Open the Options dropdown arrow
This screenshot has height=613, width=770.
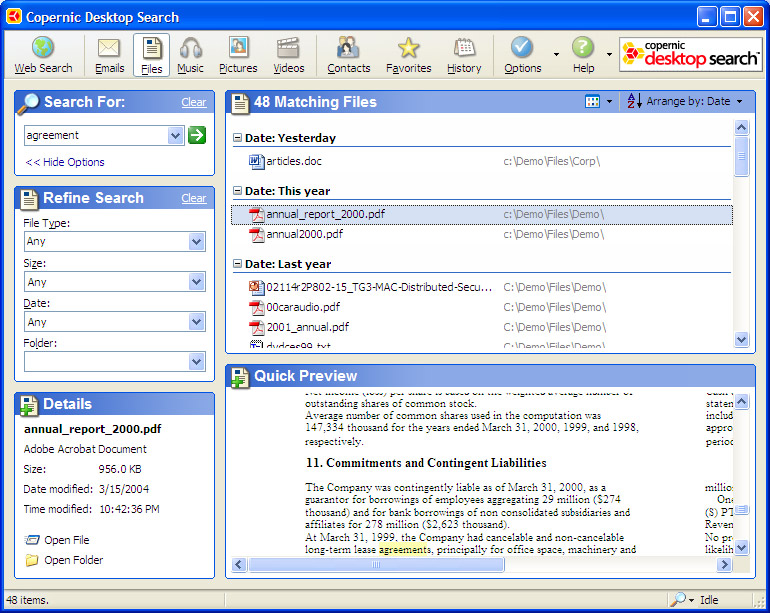click(556, 54)
